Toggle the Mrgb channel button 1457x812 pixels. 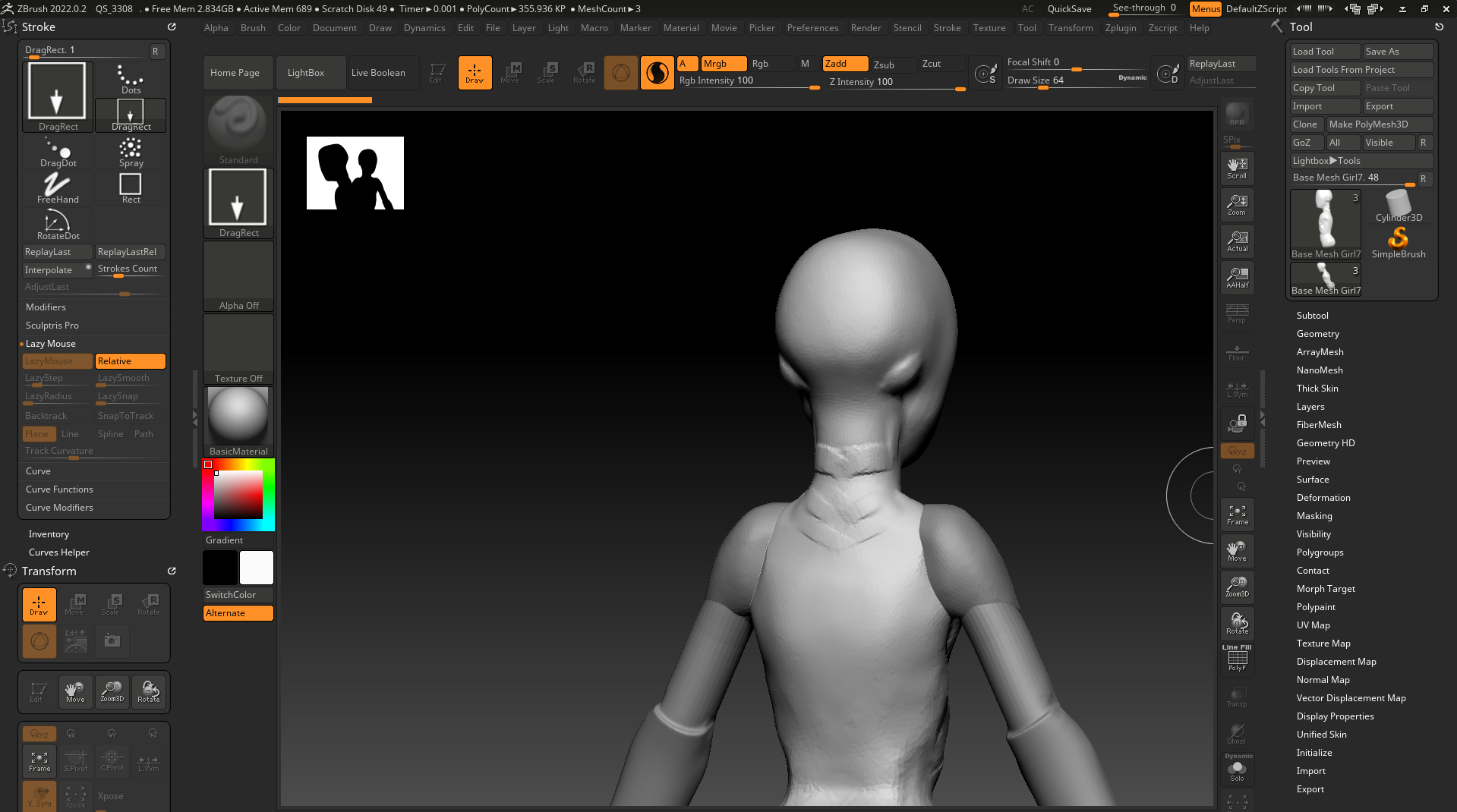722,64
